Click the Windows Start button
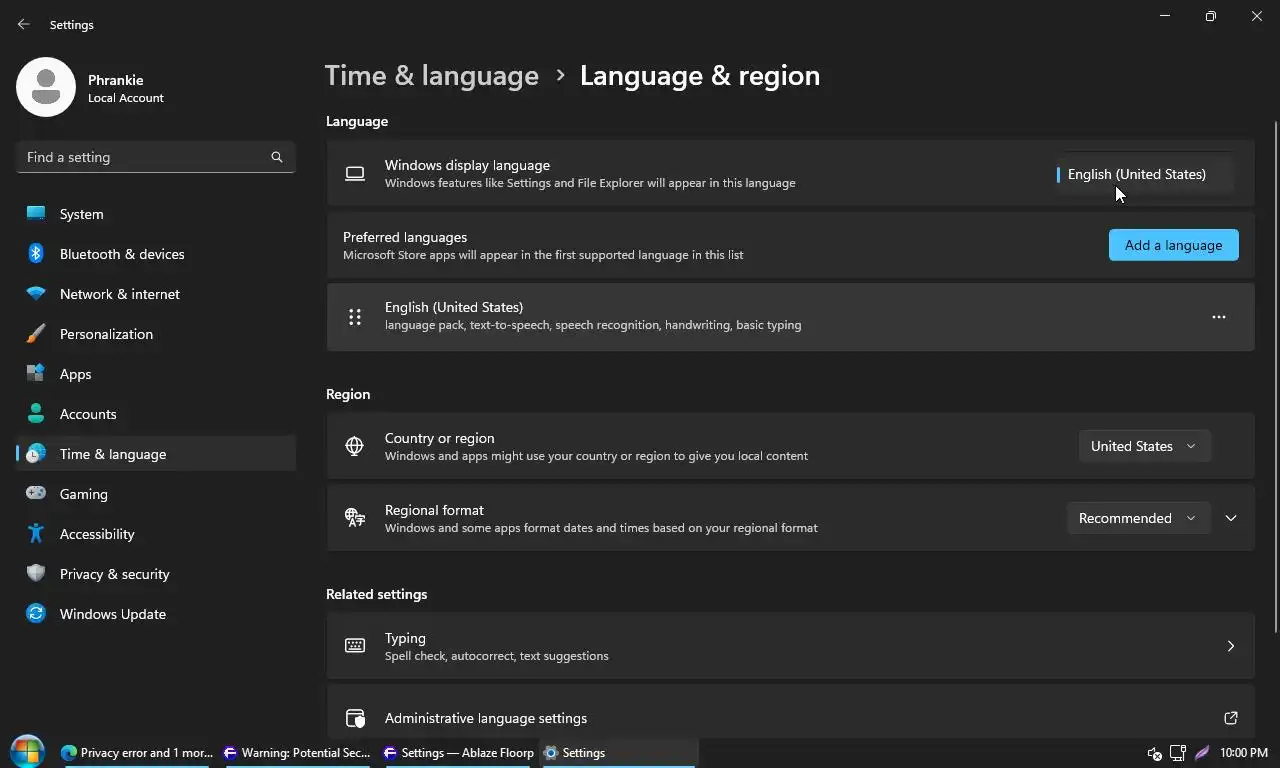 (27, 751)
